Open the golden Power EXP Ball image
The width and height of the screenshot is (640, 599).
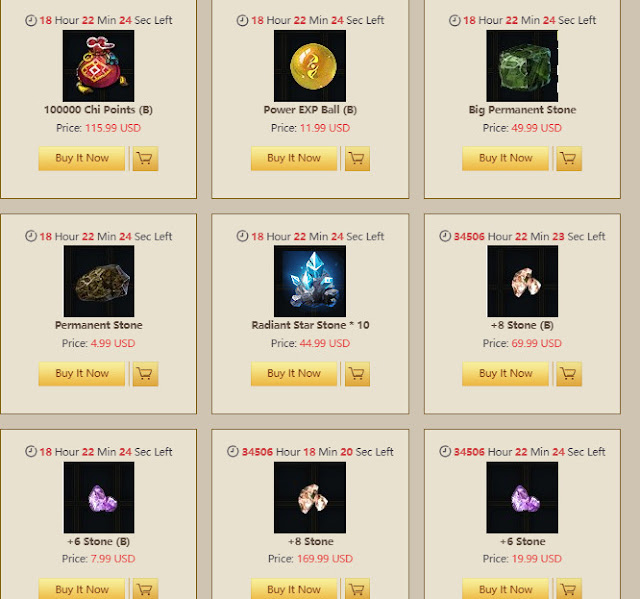310,66
